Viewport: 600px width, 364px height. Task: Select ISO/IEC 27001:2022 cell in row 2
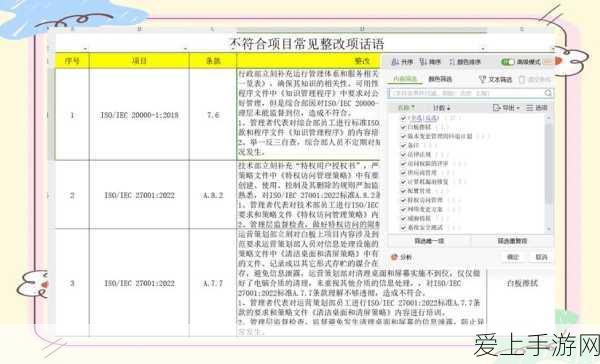coord(139,195)
